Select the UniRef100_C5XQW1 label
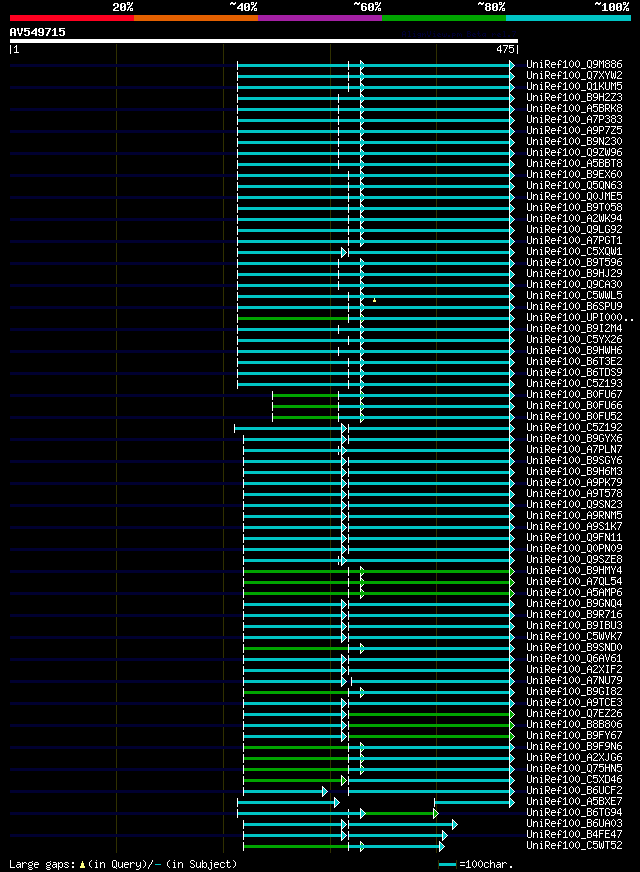 click(574, 252)
